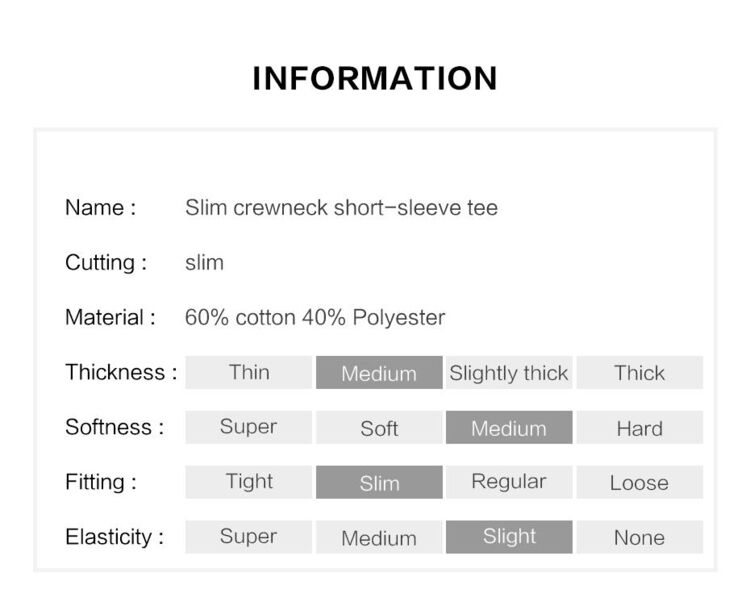Viewport: 750px width, 602px height.
Task: Choose the Loose fitting option
Action: [640, 482]
